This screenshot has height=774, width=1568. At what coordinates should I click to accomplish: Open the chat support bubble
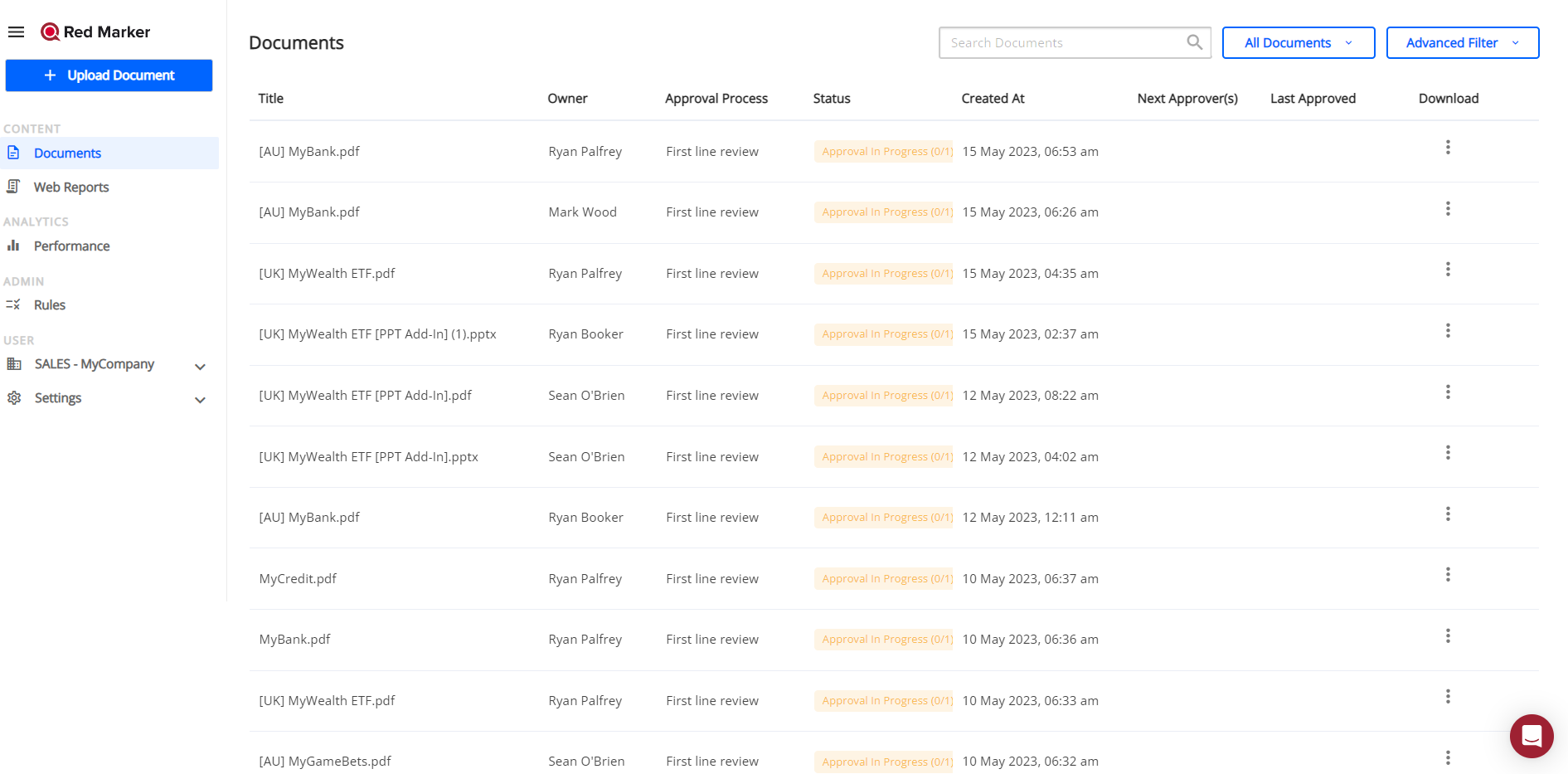pos(1531,736)
